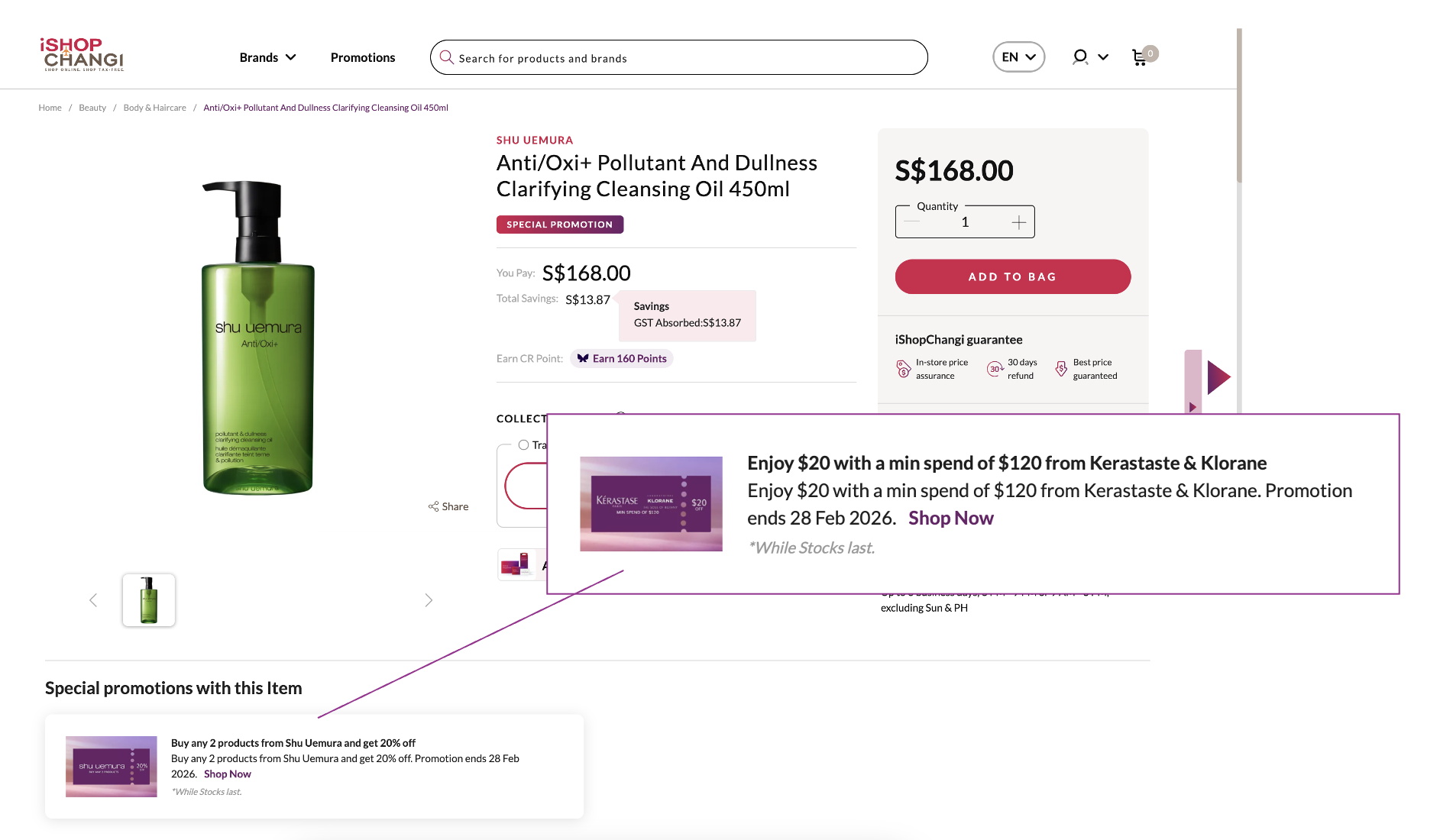Image resolution: width=1453 pixels, height=840 pixels.
Task: Click the Add to Bag button
Action: 1012,276
